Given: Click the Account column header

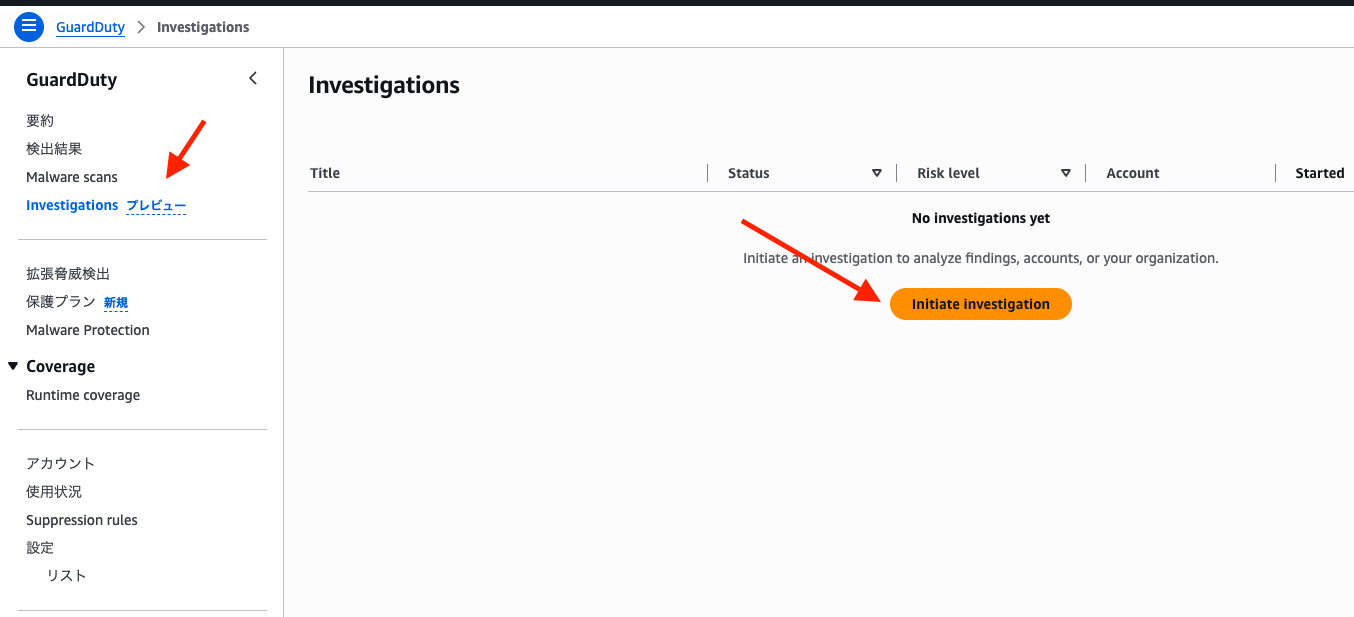Looking at the screenshot, I should 1133,173.
